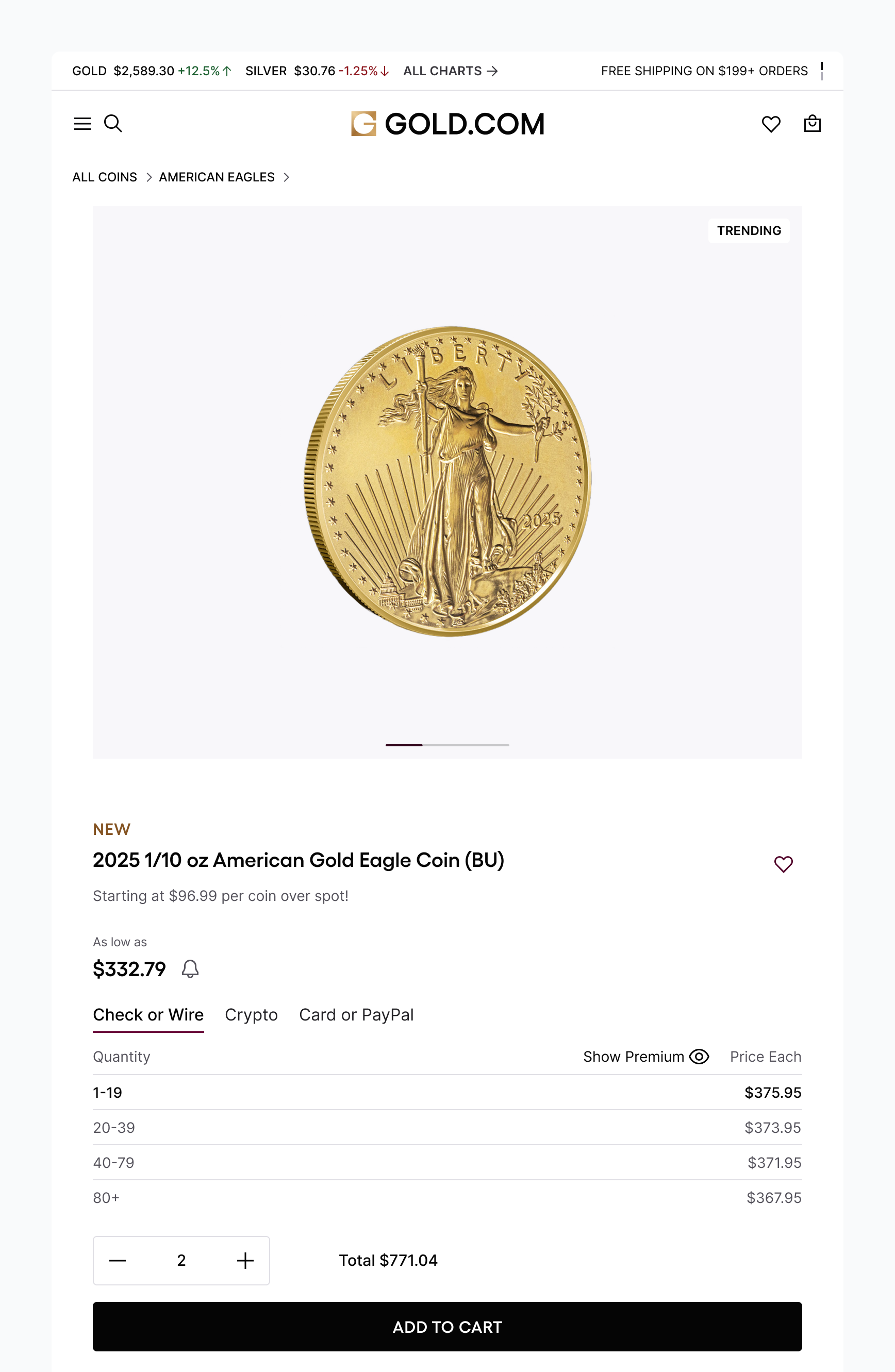
Task: Click the image carousel progress indicator
Action: 447,745
